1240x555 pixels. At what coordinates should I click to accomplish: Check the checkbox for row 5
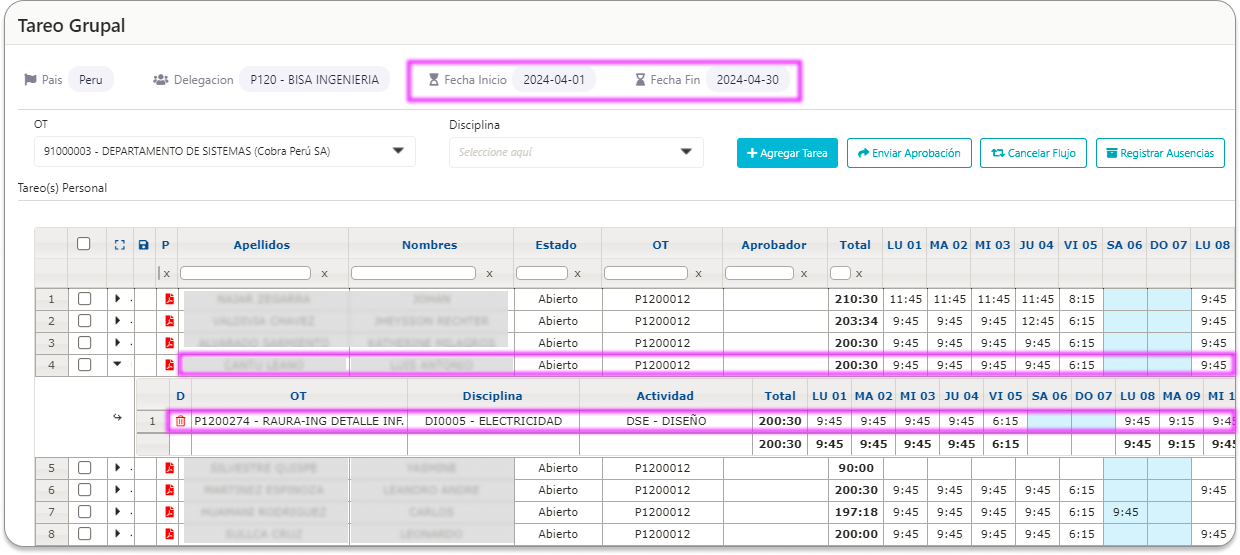[84, 468]
